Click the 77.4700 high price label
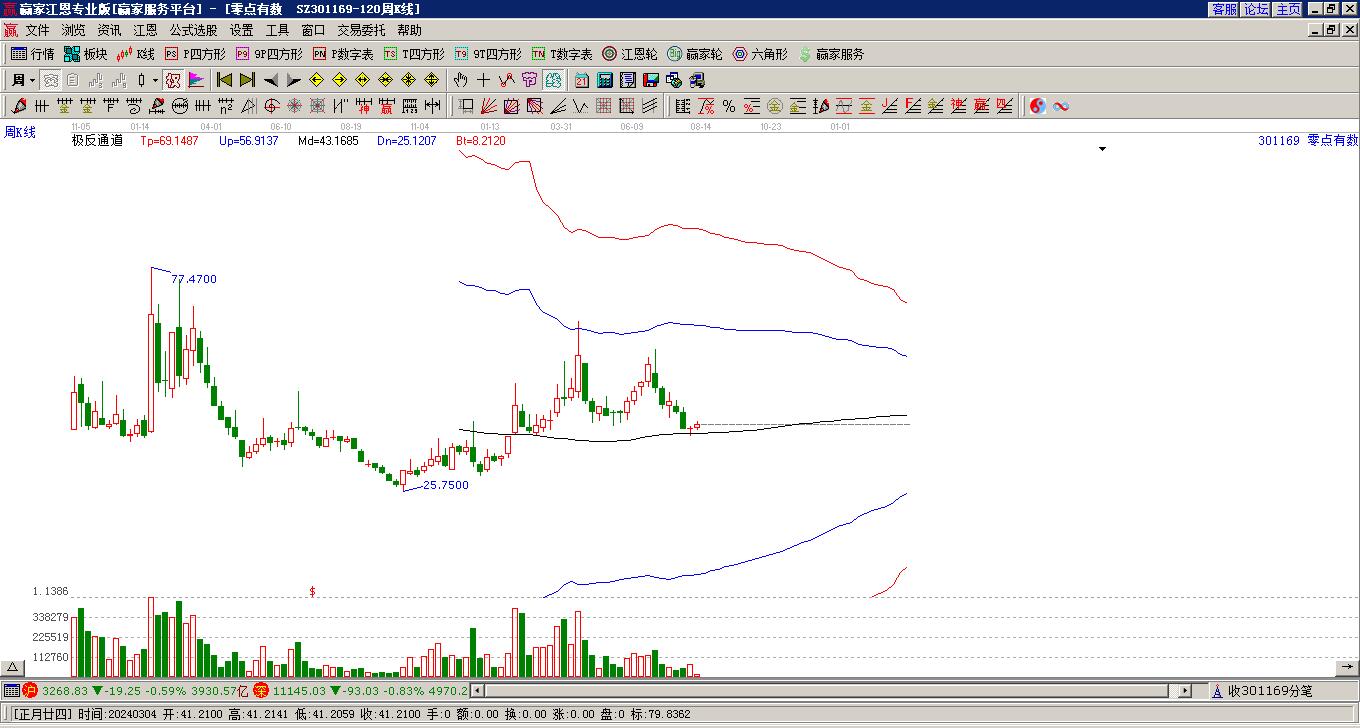 pos(194,279)
